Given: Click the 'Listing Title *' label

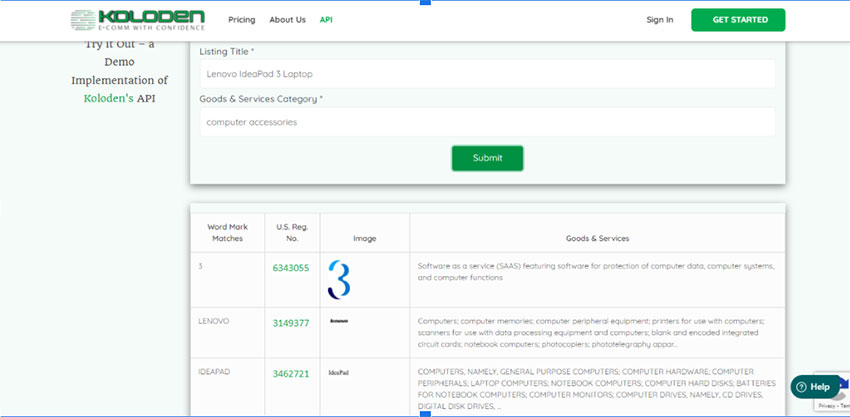Looking at the screenshot, I should point(227,52).
